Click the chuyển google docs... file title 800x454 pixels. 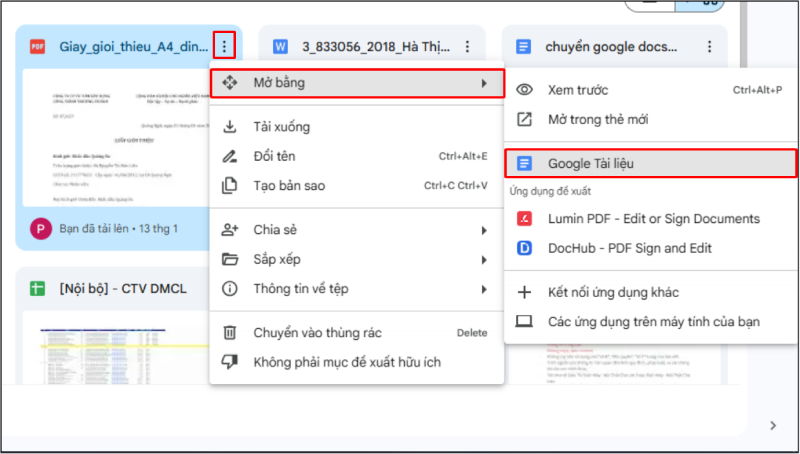coord(611,46)
